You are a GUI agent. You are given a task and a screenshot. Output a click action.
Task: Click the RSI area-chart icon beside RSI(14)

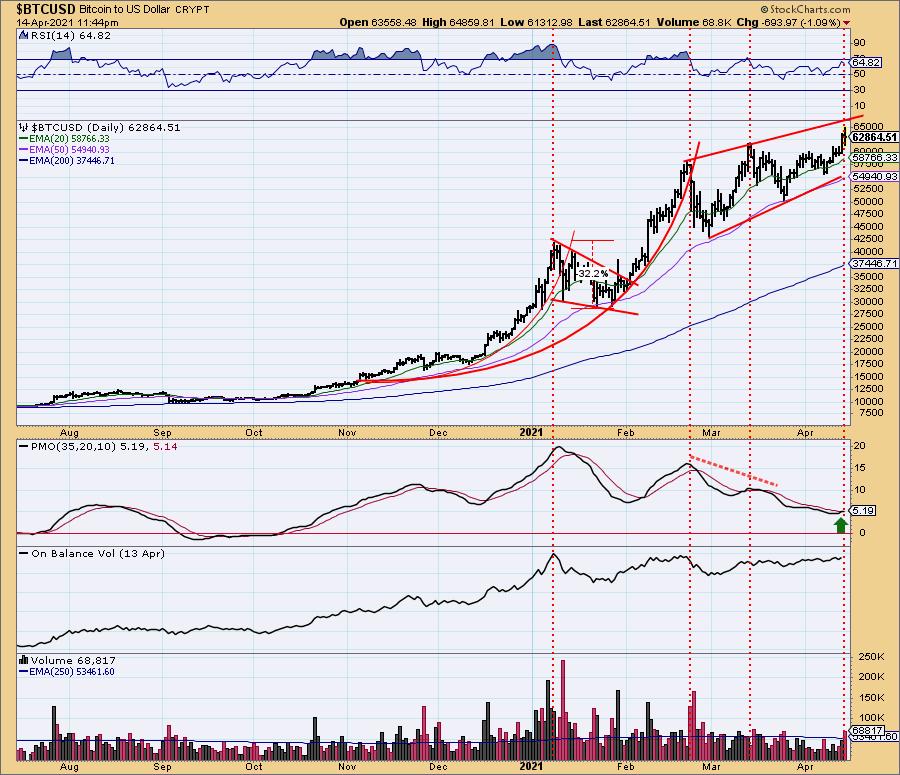pyautogui.click(x=23, y=36)
